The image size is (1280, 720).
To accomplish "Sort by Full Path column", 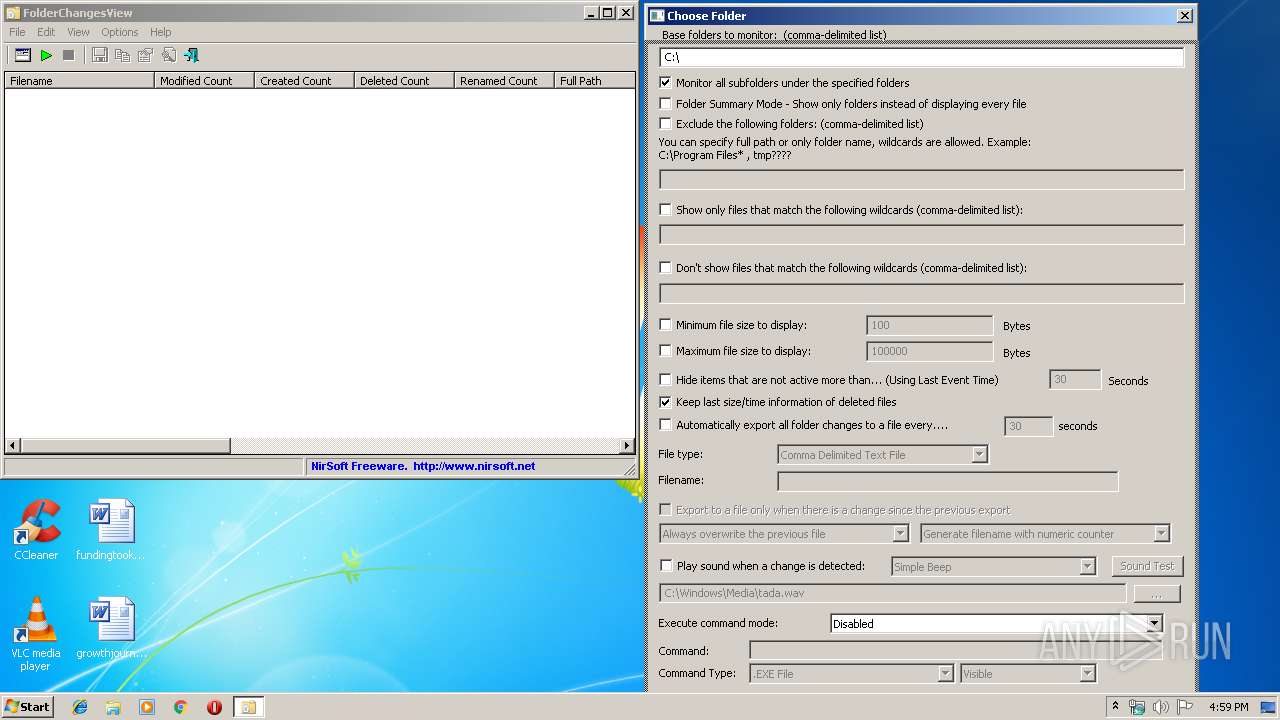I will pos(594,81).
